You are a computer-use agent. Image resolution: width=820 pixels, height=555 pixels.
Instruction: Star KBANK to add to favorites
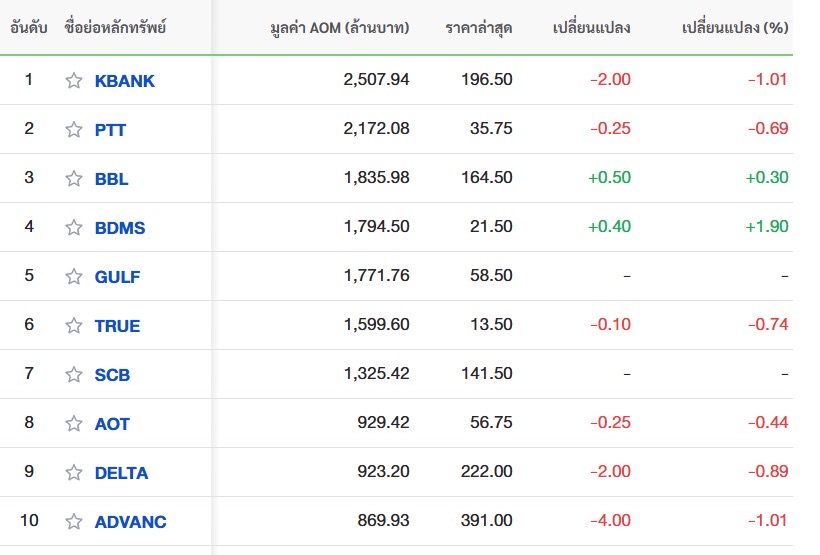[74, 81]
